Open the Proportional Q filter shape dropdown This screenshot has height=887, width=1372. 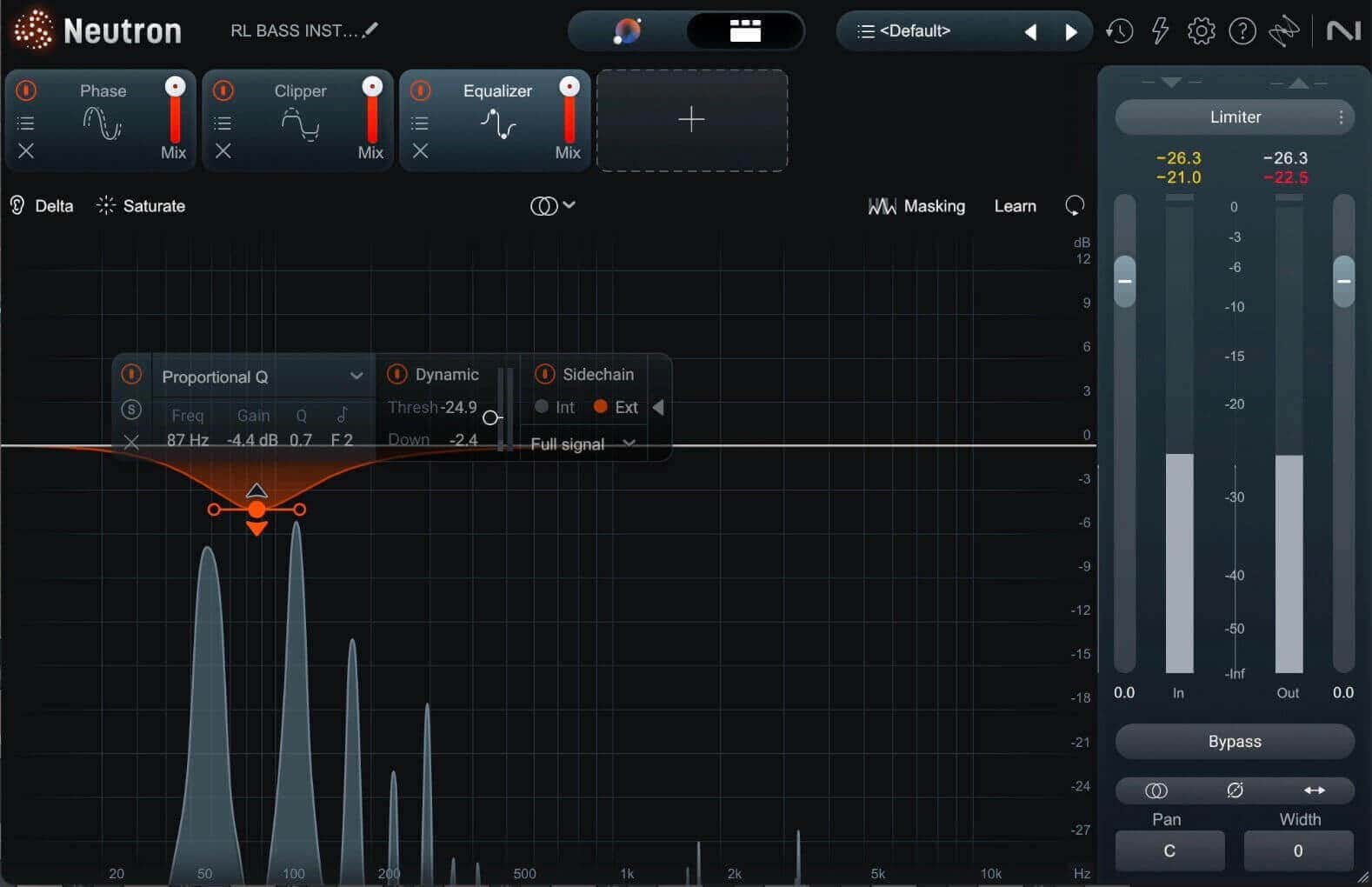click(263, 377)
